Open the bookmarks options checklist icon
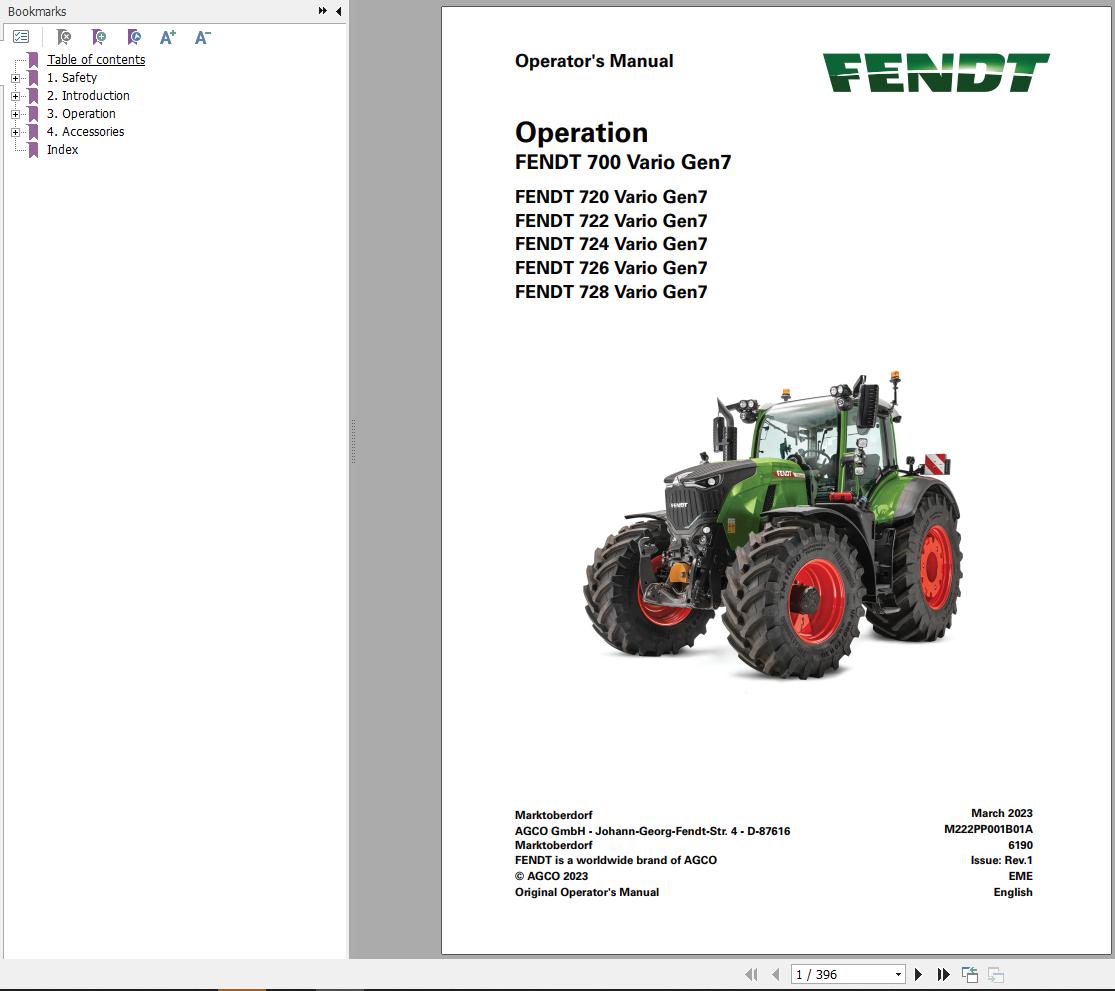1115x991 pixels. [x=21, y=37]
